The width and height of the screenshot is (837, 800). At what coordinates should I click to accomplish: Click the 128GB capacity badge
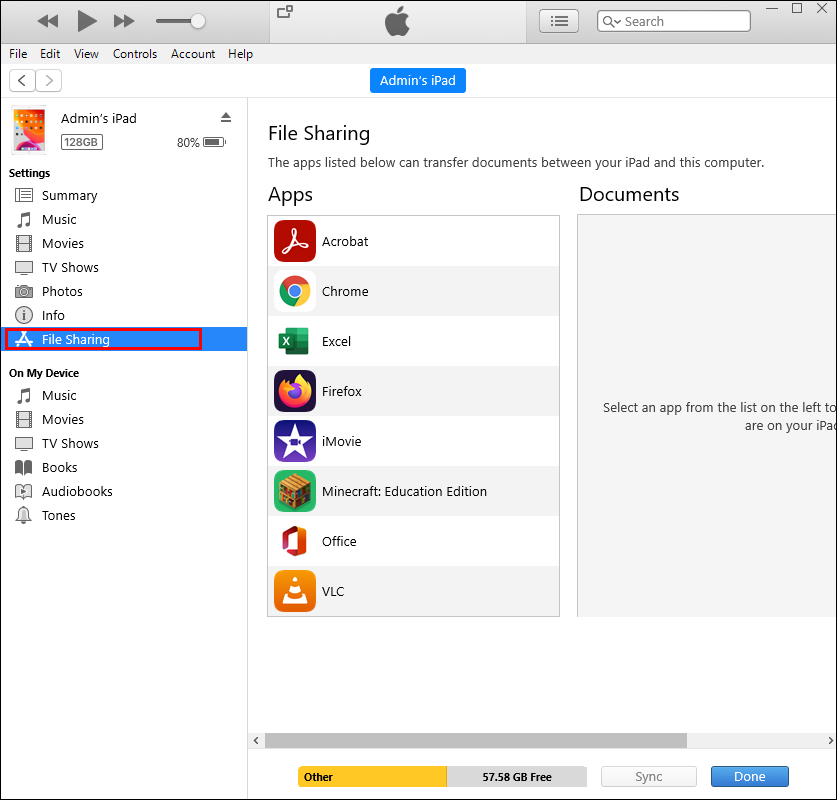coord(82,142)
